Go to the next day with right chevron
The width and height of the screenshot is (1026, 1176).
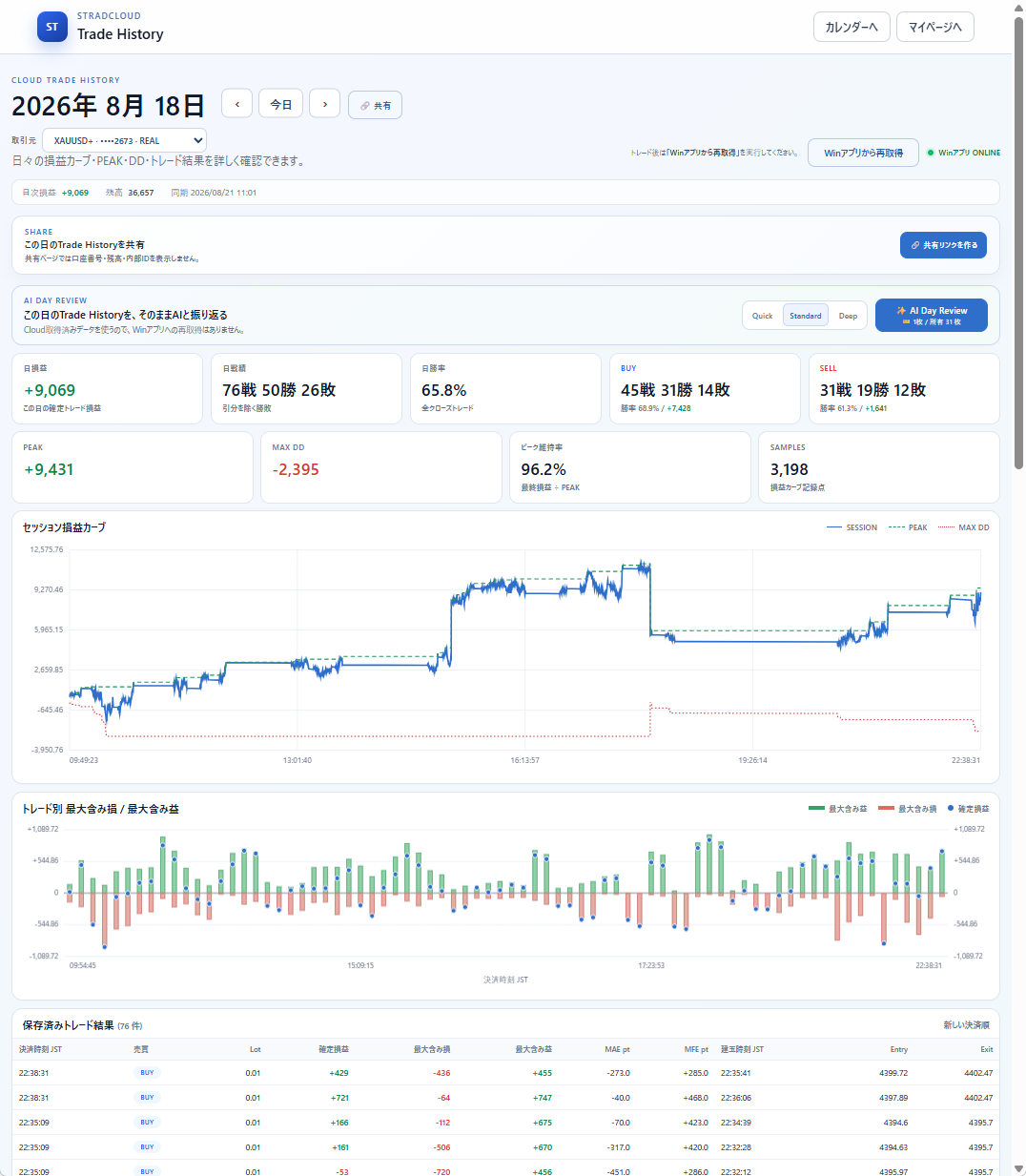(325, 104)
